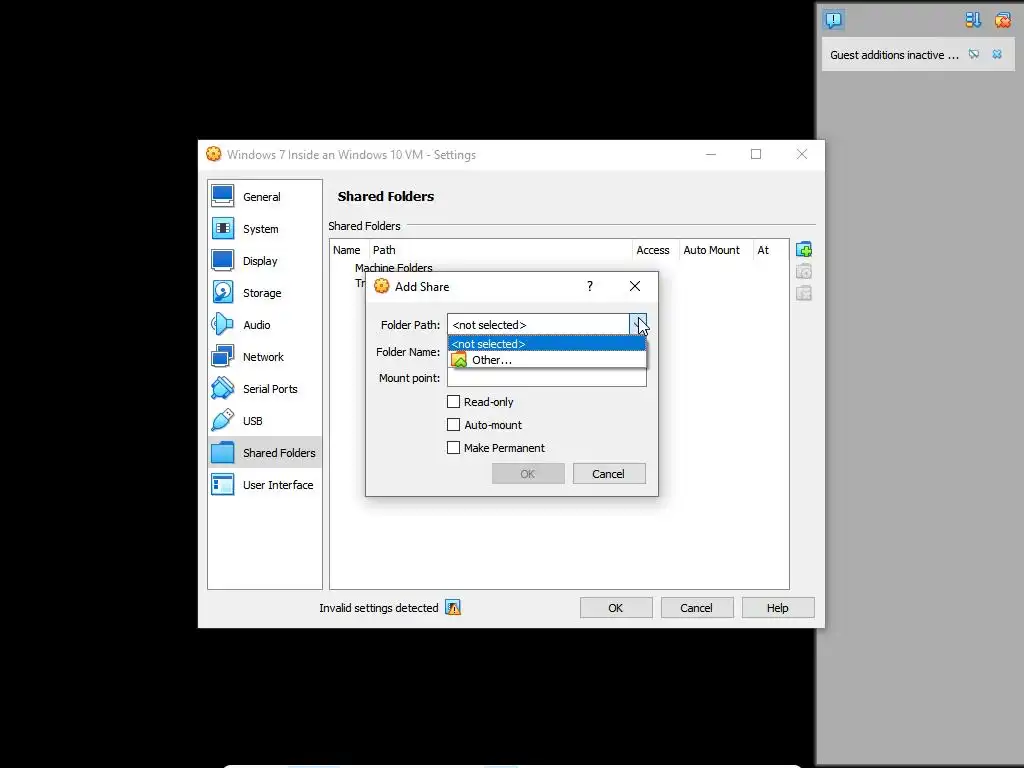Click the edit shared folder icon

[804, 272]
